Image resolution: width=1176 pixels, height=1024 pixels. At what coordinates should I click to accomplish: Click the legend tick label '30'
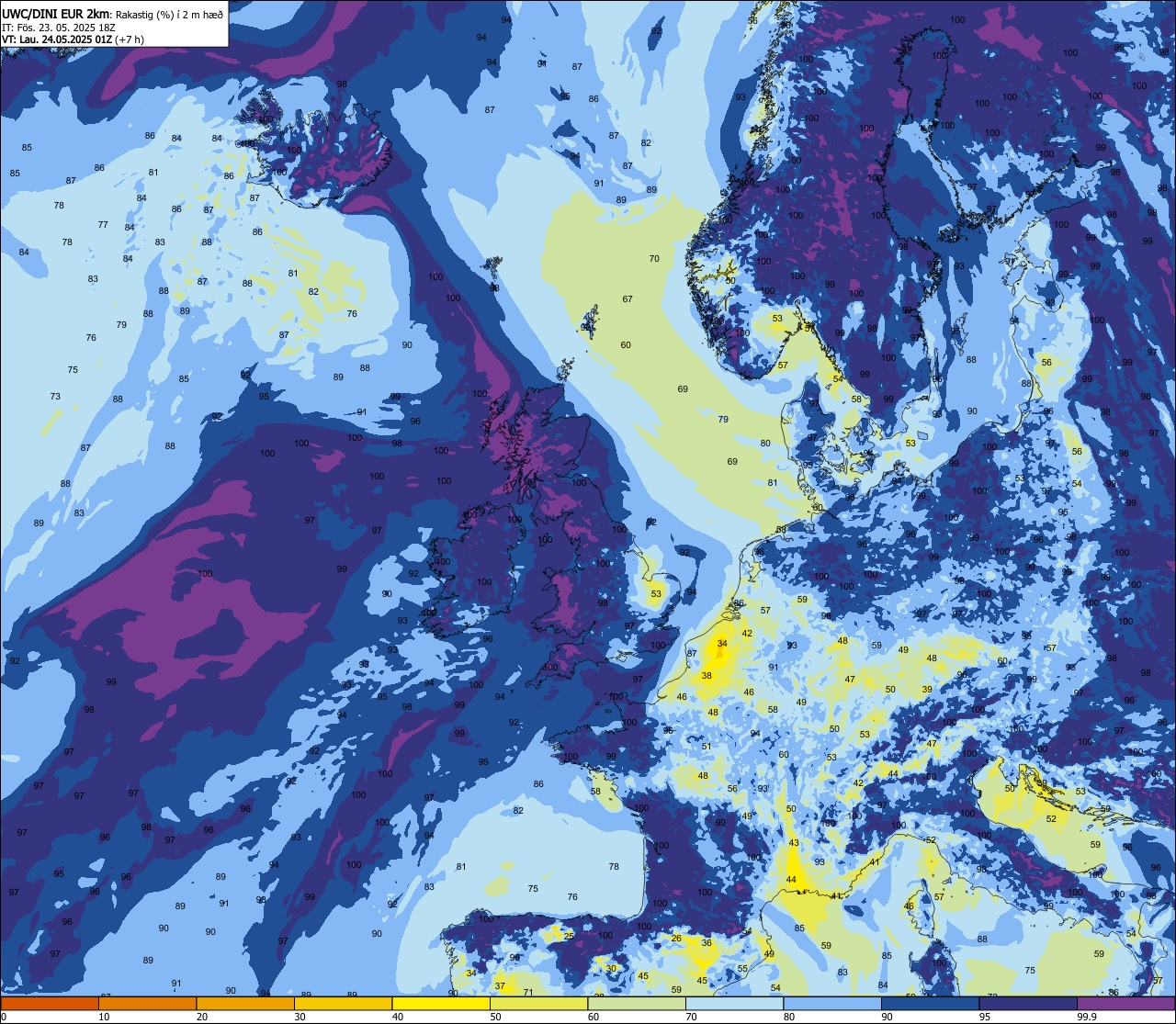(300, 1017)
